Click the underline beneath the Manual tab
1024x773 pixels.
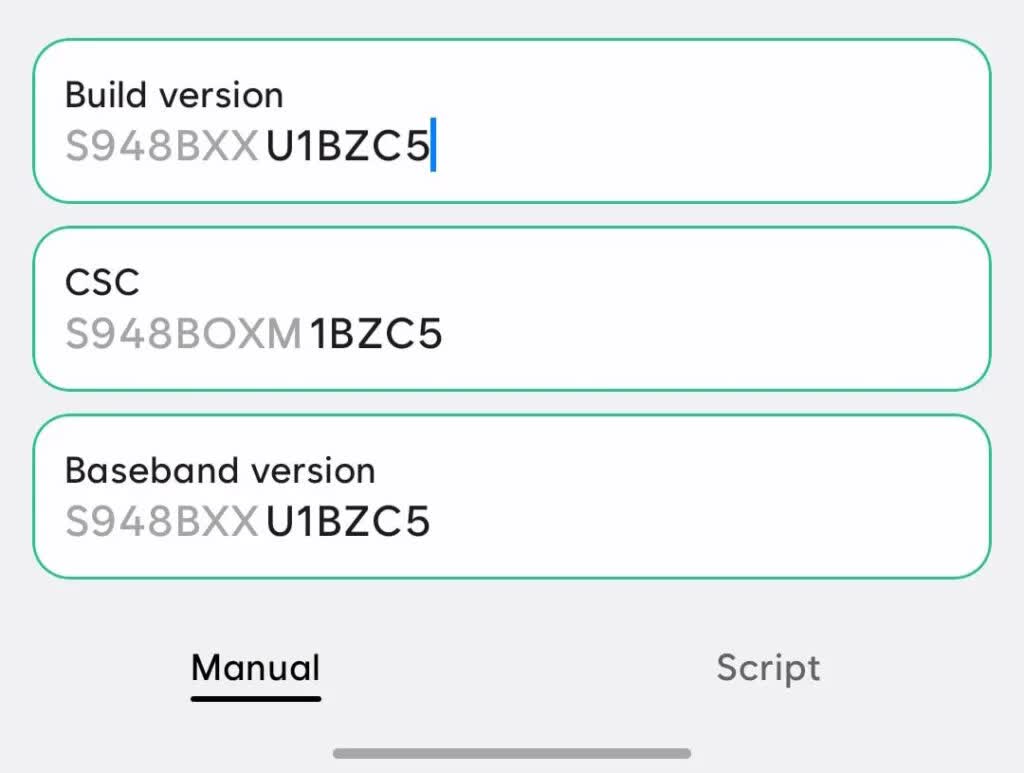[255, 700]
